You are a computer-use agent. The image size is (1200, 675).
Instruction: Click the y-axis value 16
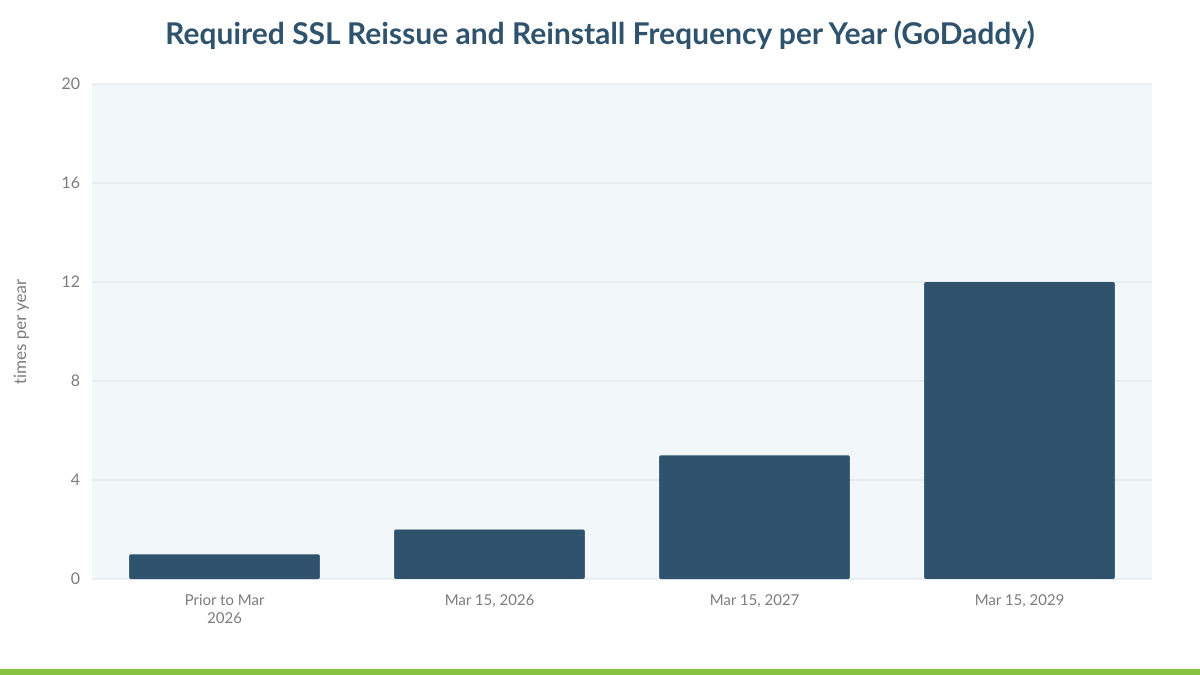point(70,183)
